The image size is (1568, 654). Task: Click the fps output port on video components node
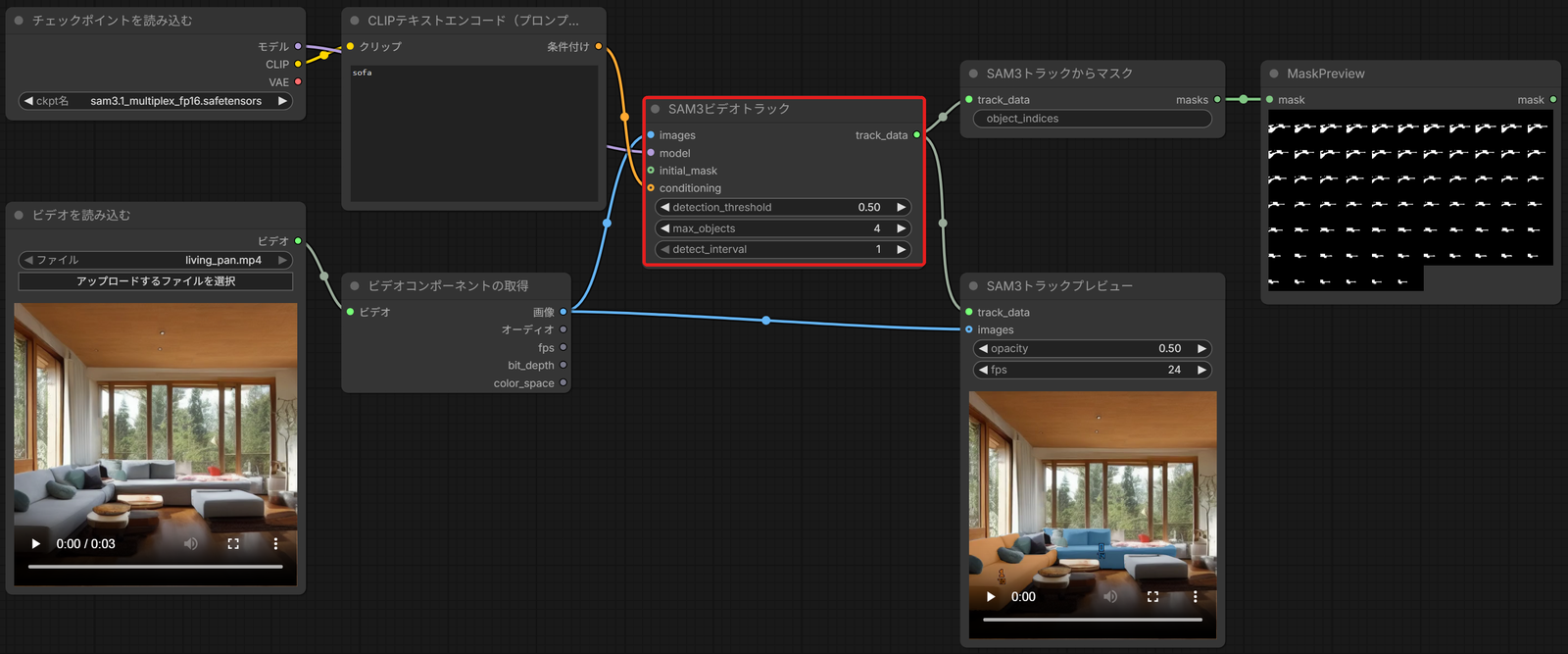[x=563, y=347]
